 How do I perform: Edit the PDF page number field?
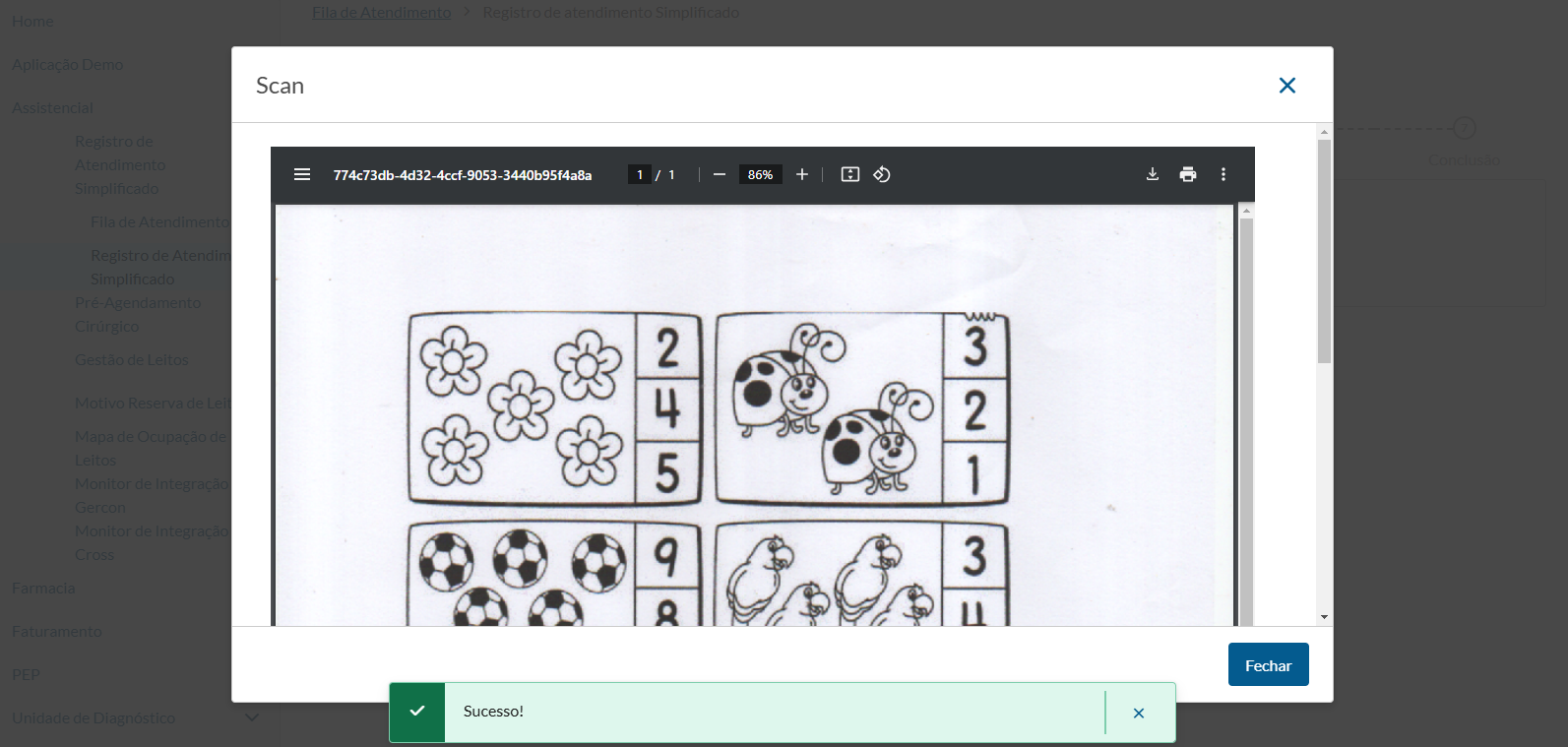coord(640,174)
